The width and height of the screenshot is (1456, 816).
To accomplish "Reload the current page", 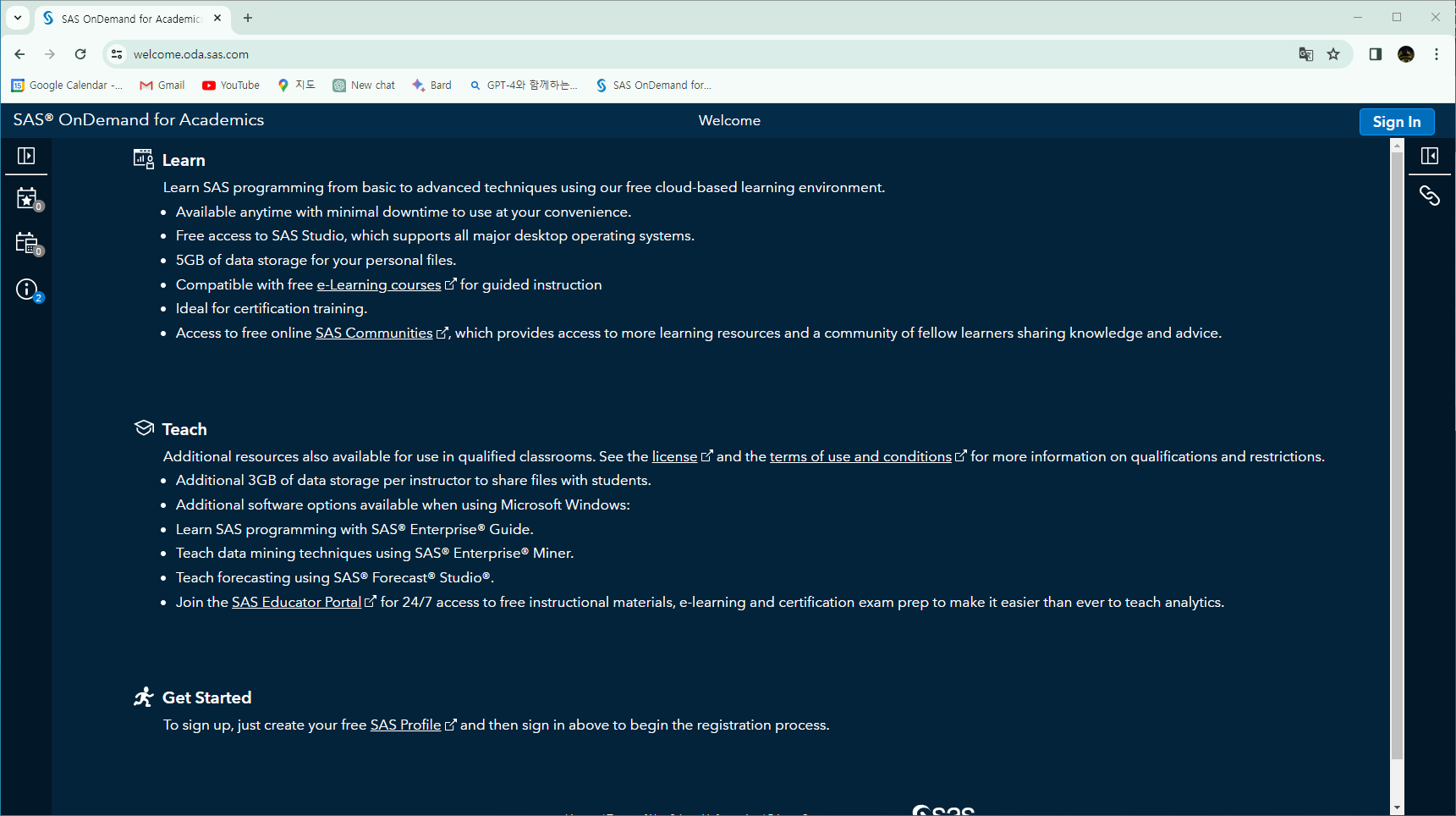I will click(x=80, y=54).
